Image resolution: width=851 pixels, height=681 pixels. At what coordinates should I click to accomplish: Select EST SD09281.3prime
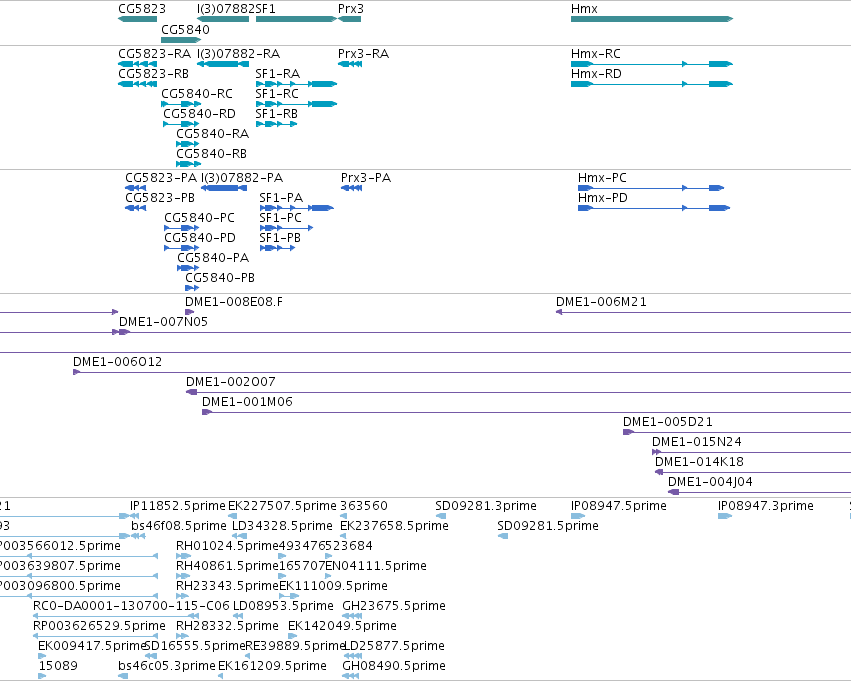point(441,517)
